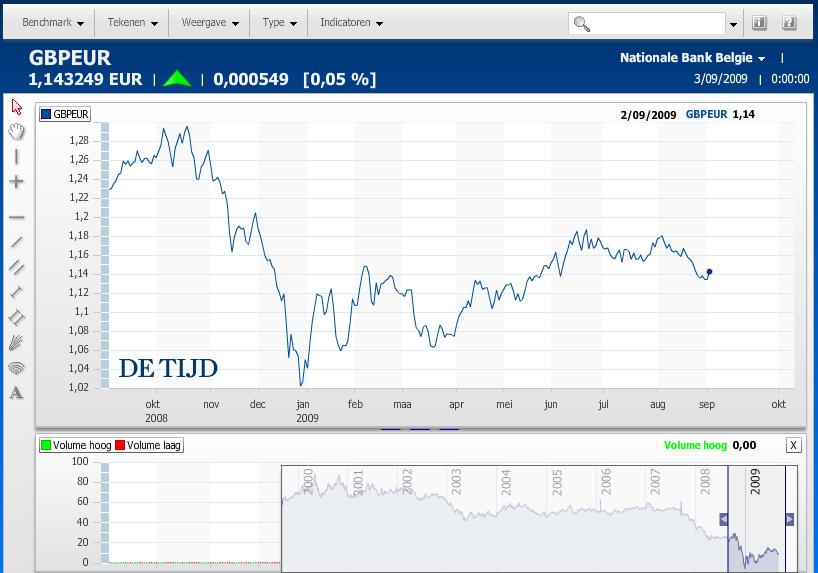
Task: Click the left handle of timeline range
Action: (x=724, y=519)
